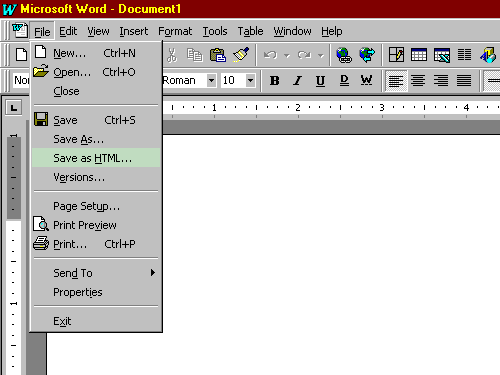Screen dimensions: 500x375
Task: Expand the Undo history dropdown arrow
Action: tap(287, 55)
